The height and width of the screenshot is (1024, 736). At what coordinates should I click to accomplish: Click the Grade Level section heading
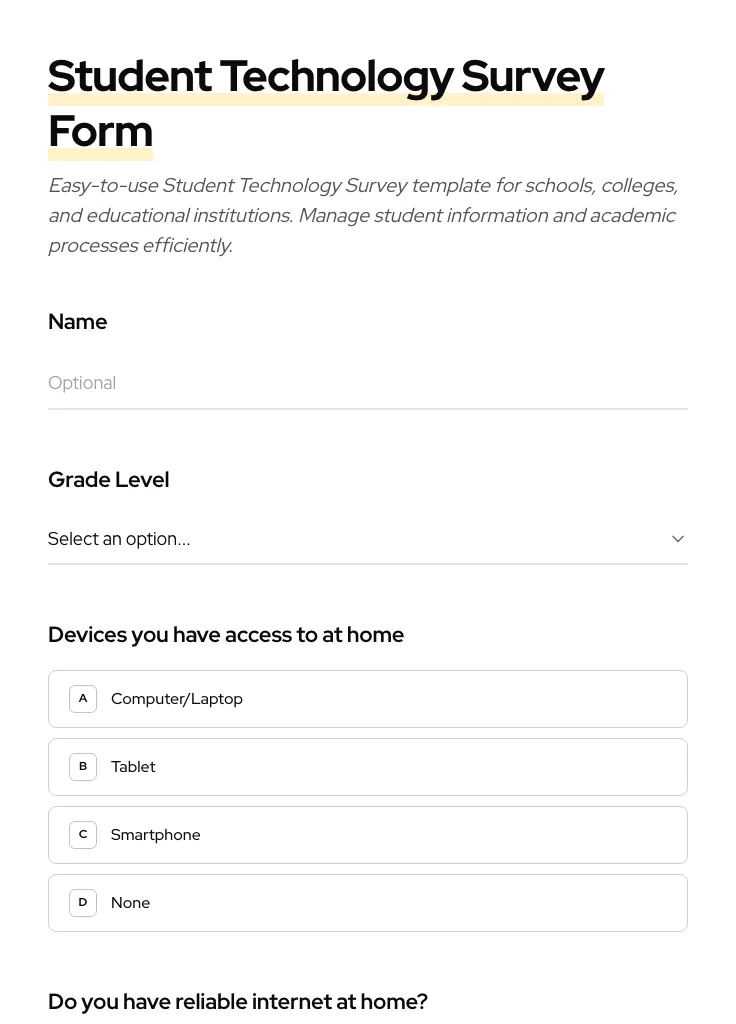[x=108, y=479]
